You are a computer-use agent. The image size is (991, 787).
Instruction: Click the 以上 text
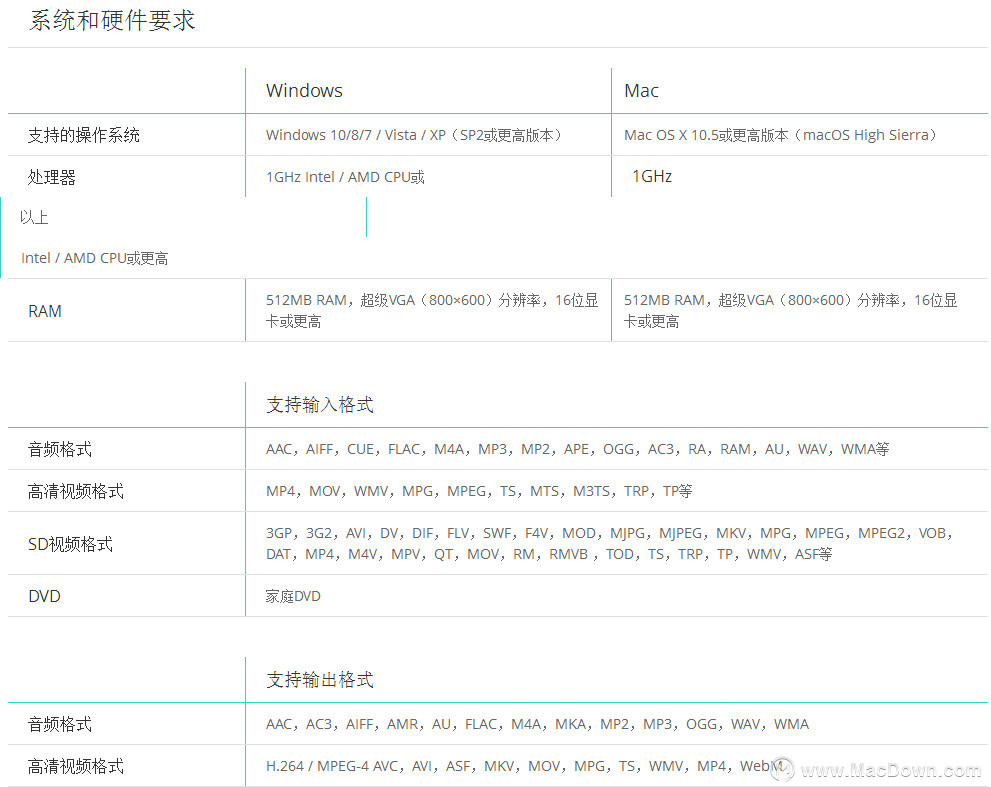[x=34, y=217]
